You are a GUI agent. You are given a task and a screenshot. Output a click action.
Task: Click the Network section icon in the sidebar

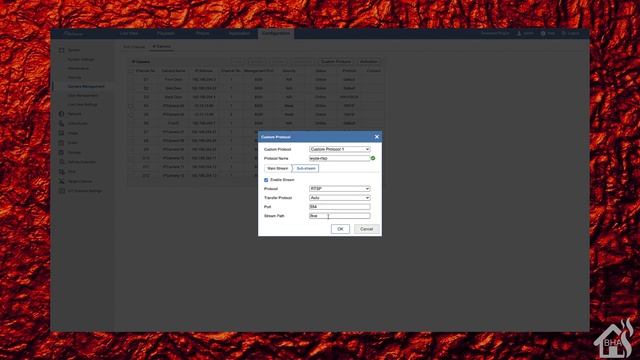(x=61, y=114)
